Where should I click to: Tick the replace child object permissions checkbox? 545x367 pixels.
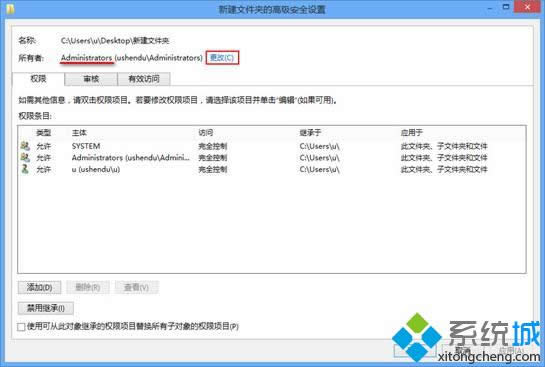[x=21, y=327]
